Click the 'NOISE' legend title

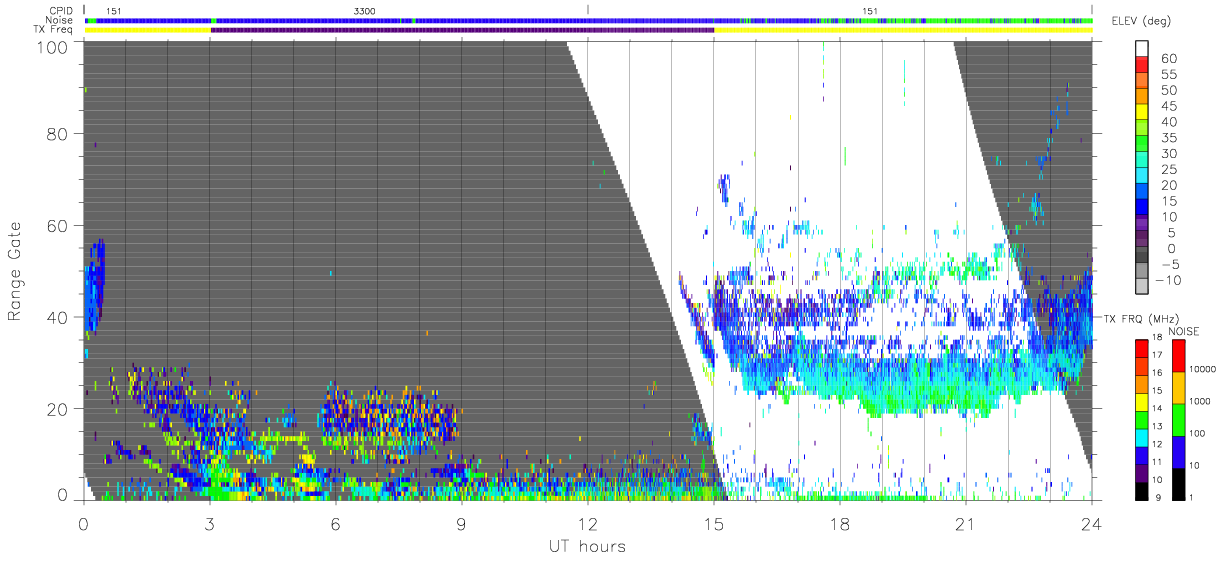pyautogui.click(x=1184, y=331)
